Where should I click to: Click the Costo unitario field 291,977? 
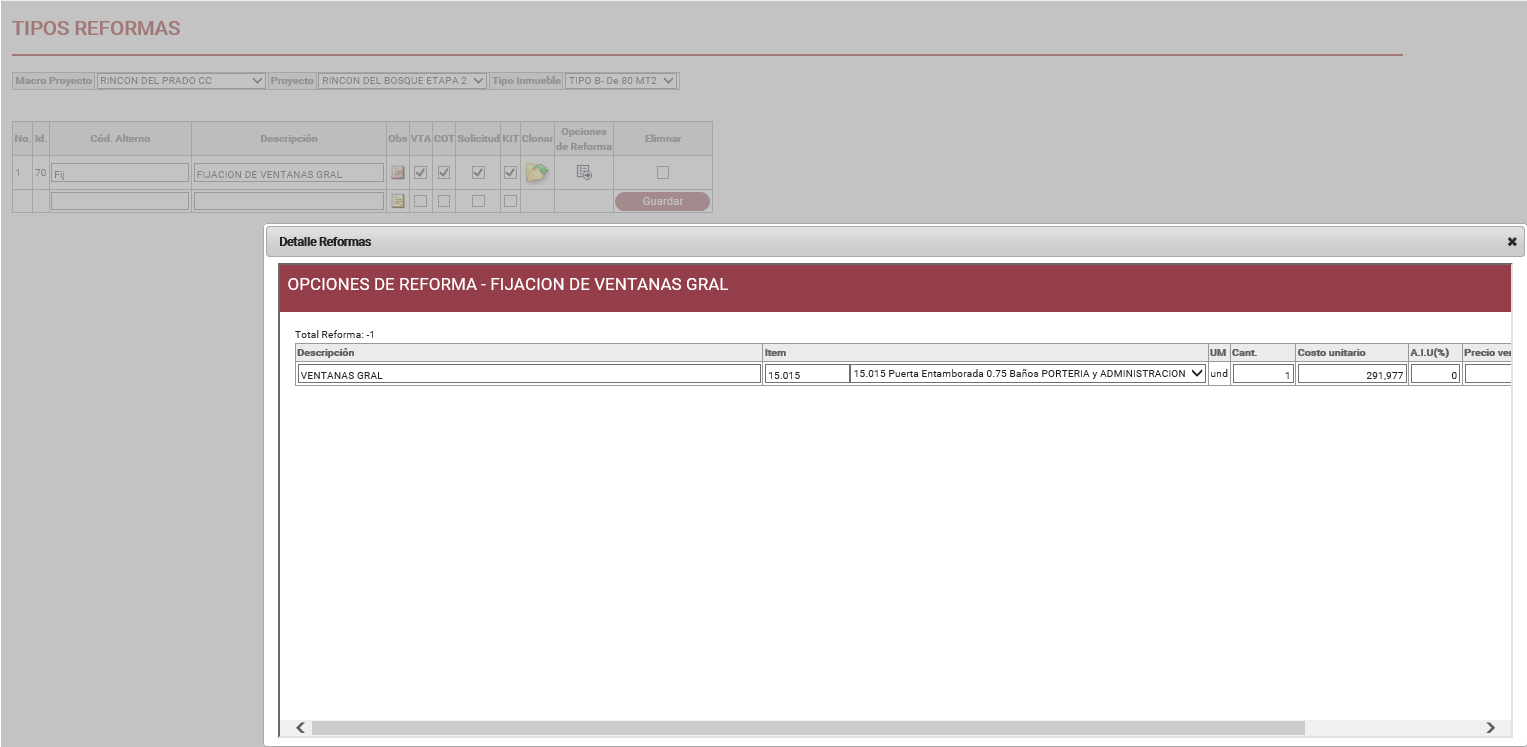(1352, 374)
